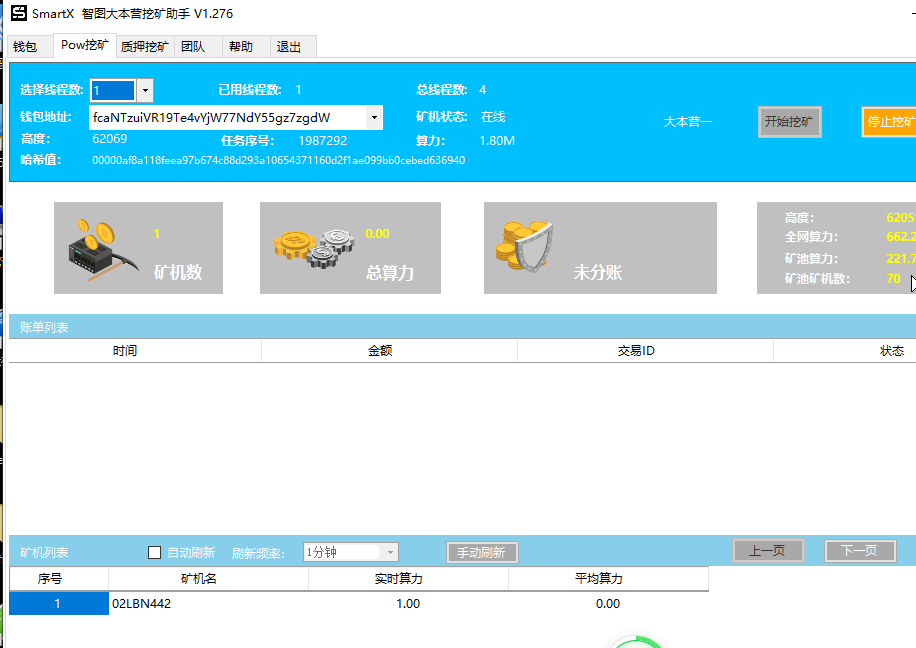Open the 刷新频率 frequency dropdown showing 1分钟
916x648 pixels.
pos(389,552)
